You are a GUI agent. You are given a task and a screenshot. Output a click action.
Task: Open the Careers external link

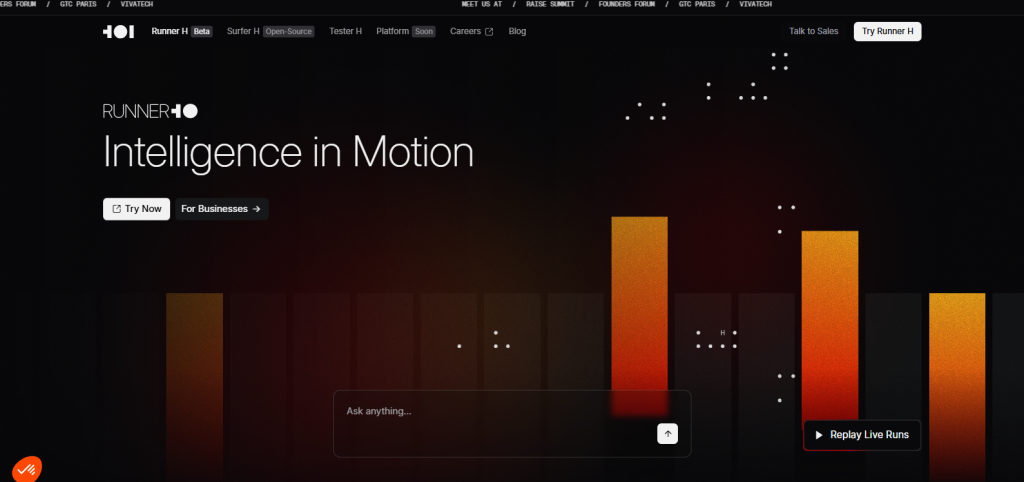pyautogui.click(x=472, y=31)
